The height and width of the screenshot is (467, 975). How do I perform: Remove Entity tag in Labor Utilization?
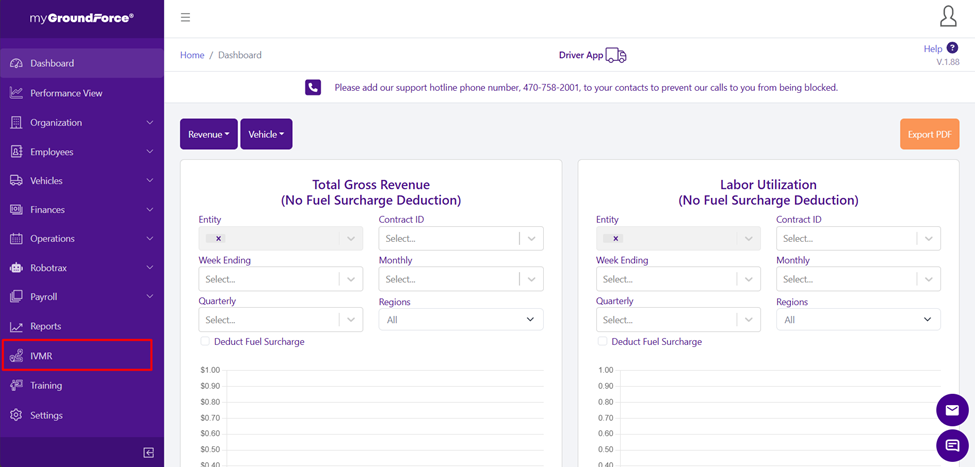point(616,238)
